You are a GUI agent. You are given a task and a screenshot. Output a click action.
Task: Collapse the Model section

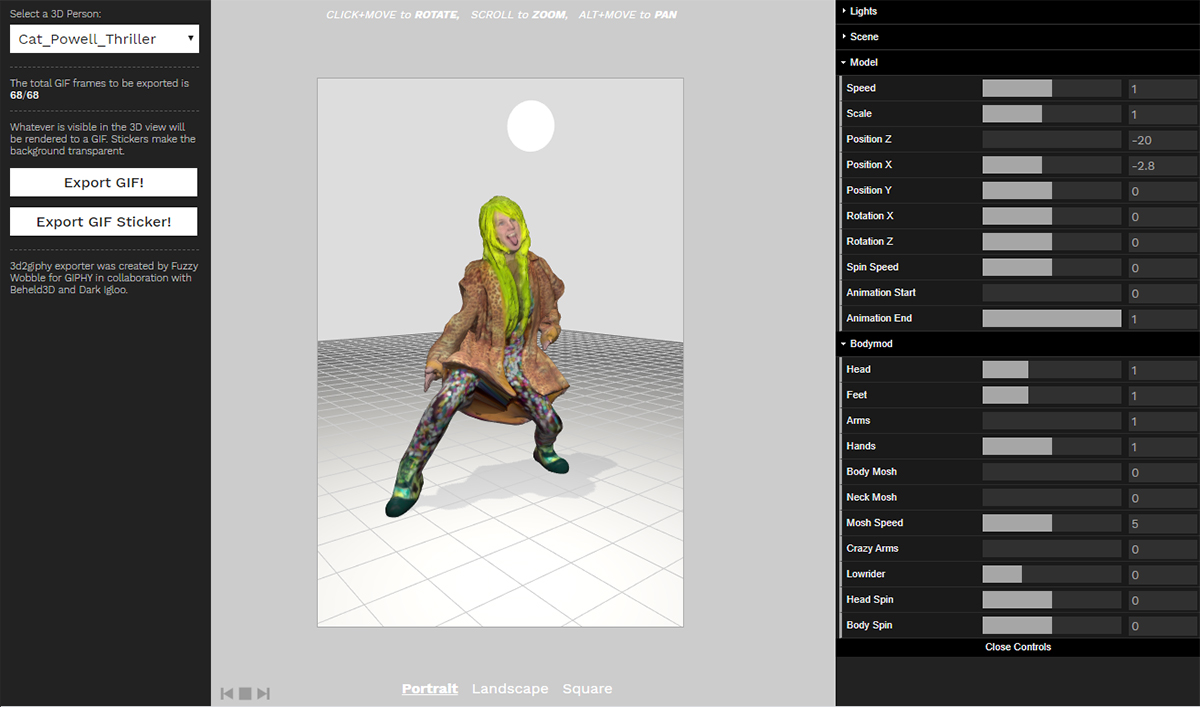tap(863, 62)
